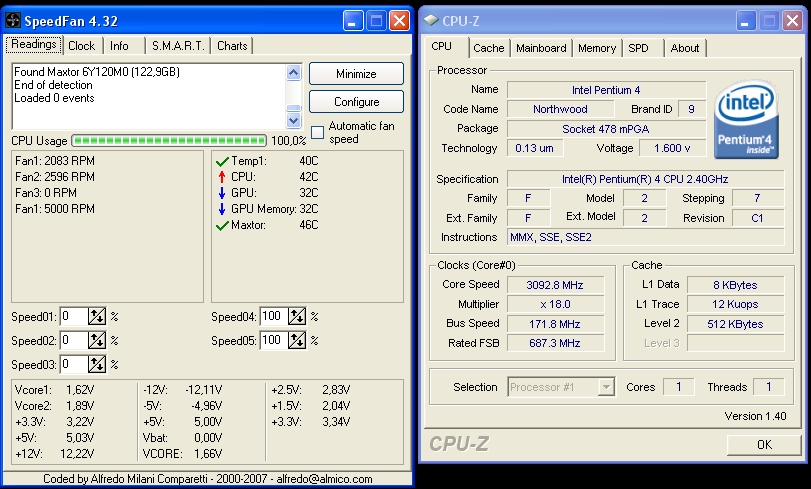The height and width of the screenshot is (489, 811).
Task: Click the Found Maxtor 6Y120M0 log line
Action: click(97, 71)
